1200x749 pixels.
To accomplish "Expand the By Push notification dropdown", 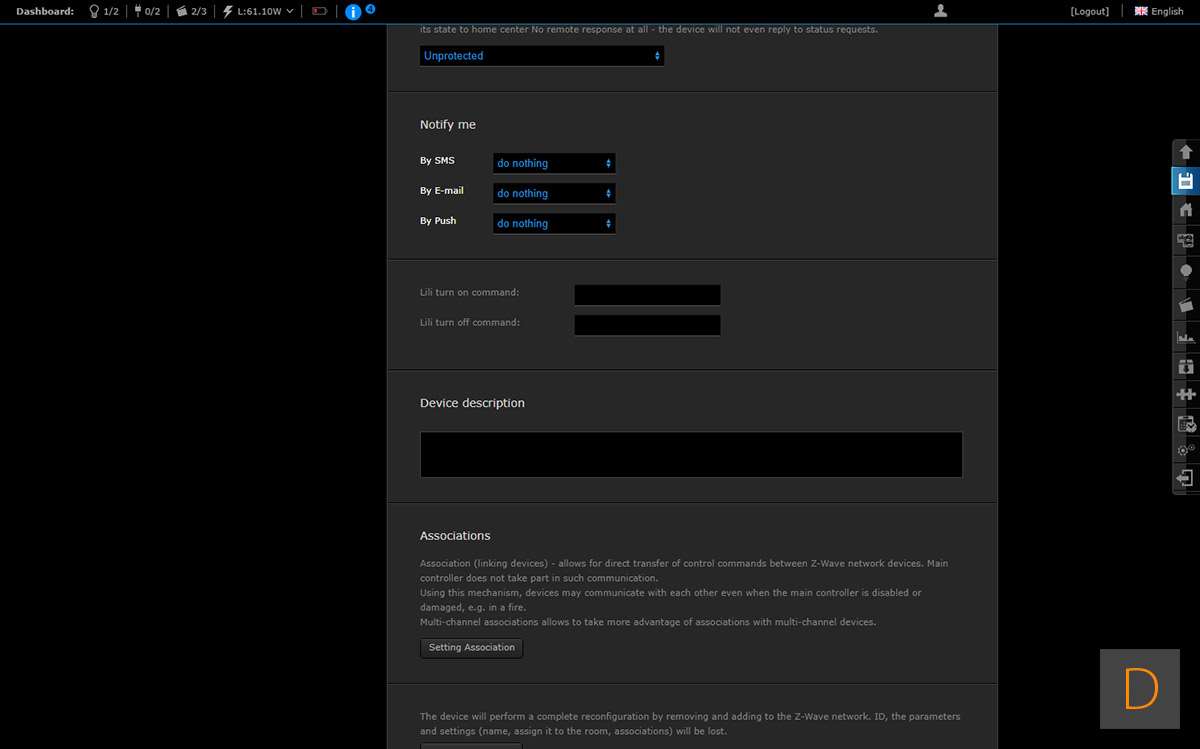I will 554,224.
